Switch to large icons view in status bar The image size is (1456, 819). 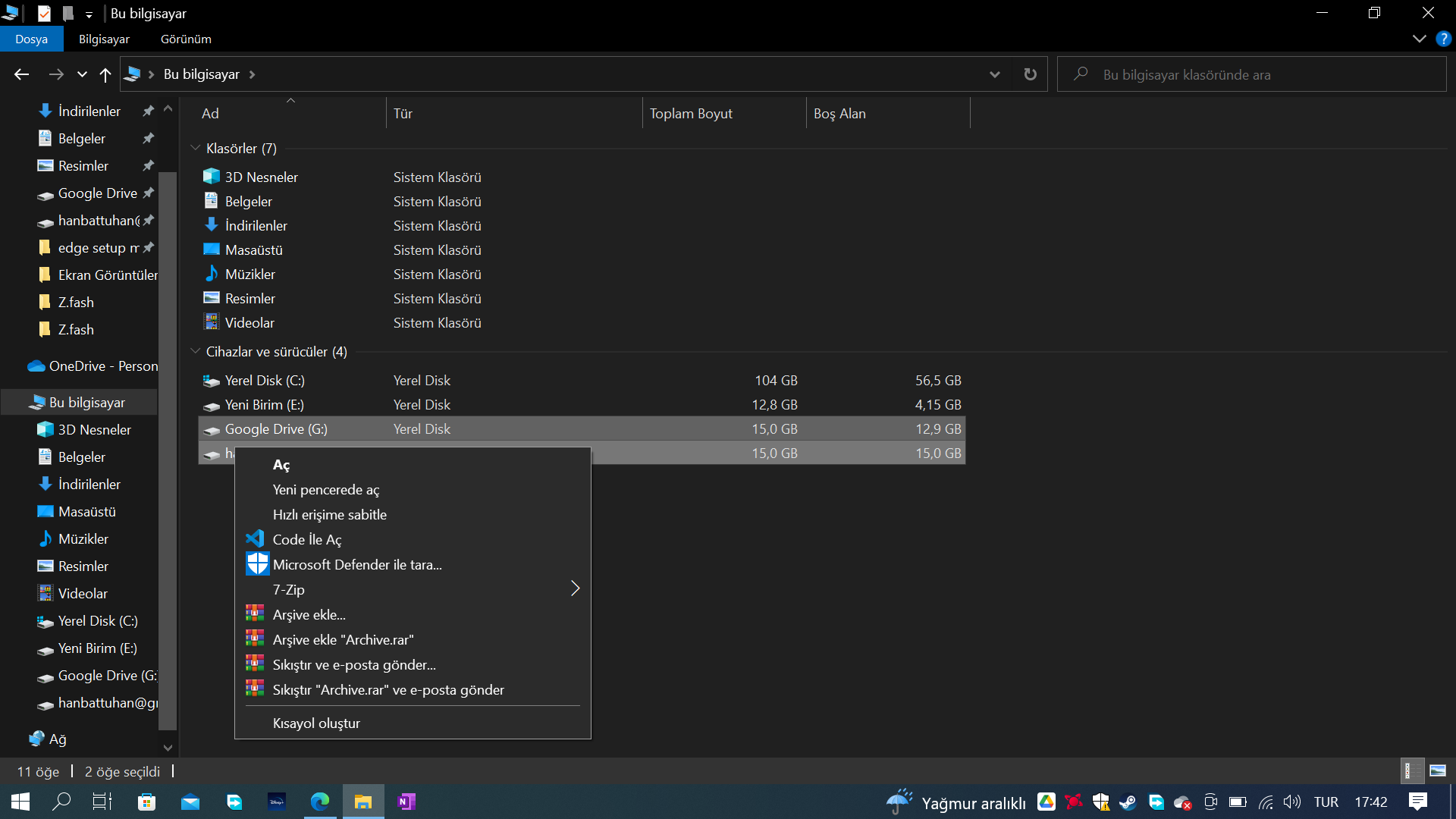[1438, 771]
